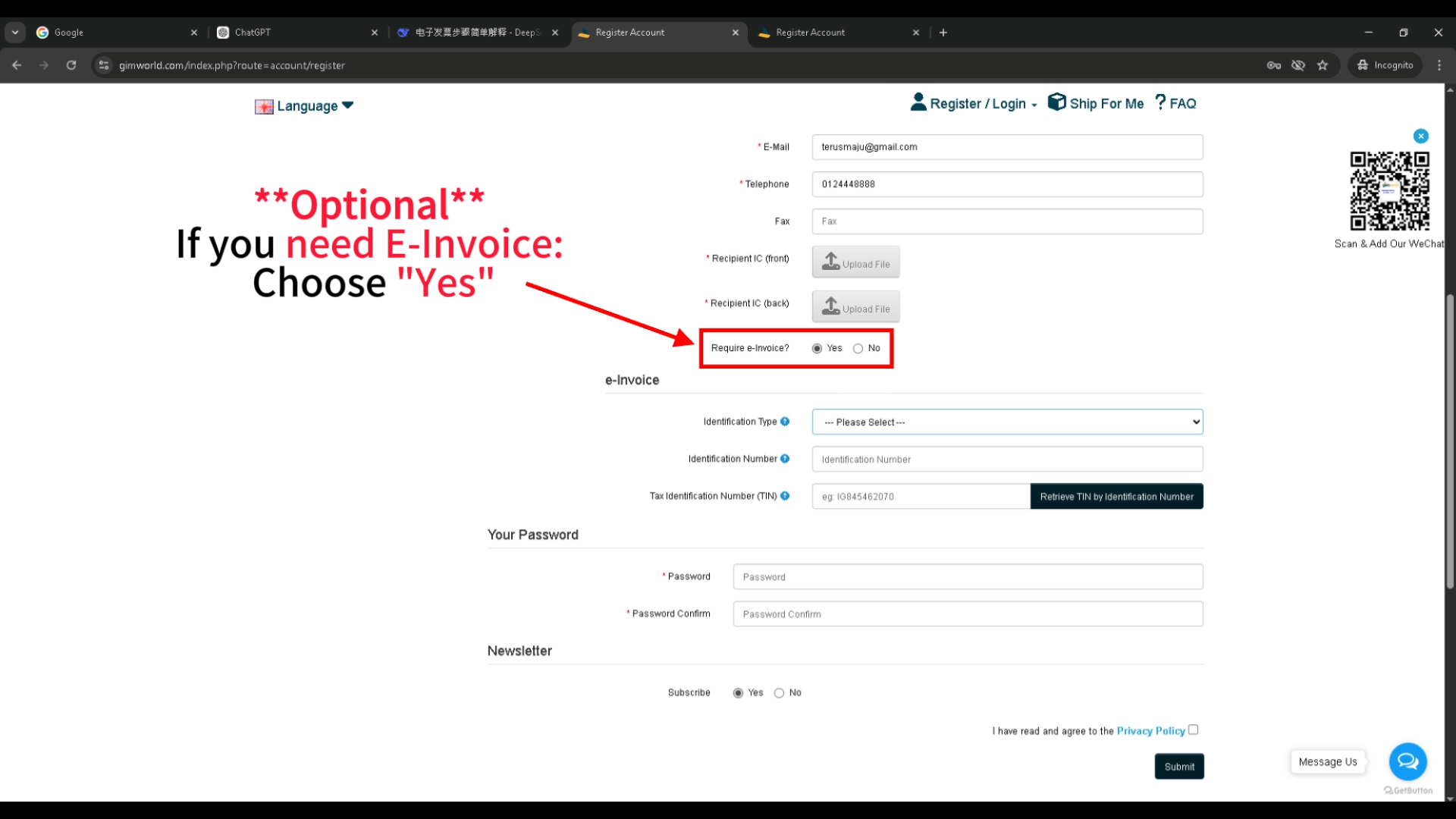Image resolution: width=1456 pixels, height=819 pixels.
Task: Switch to the Google browser tab
Action: [114, 33]
